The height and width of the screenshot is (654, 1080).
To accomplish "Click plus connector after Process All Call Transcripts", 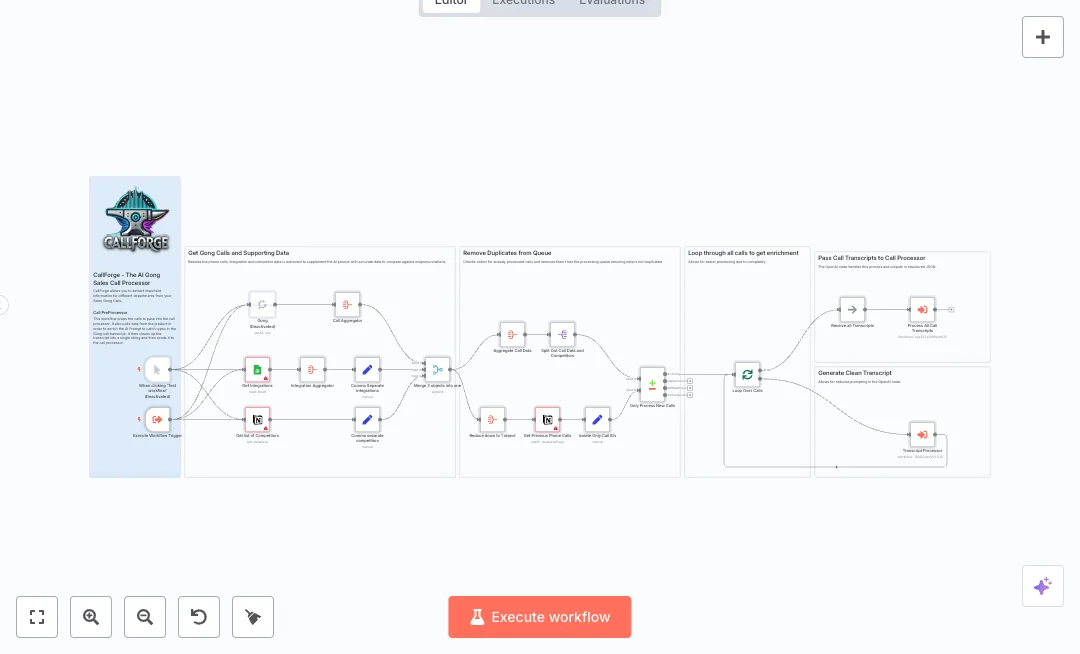I will (951, 310).
